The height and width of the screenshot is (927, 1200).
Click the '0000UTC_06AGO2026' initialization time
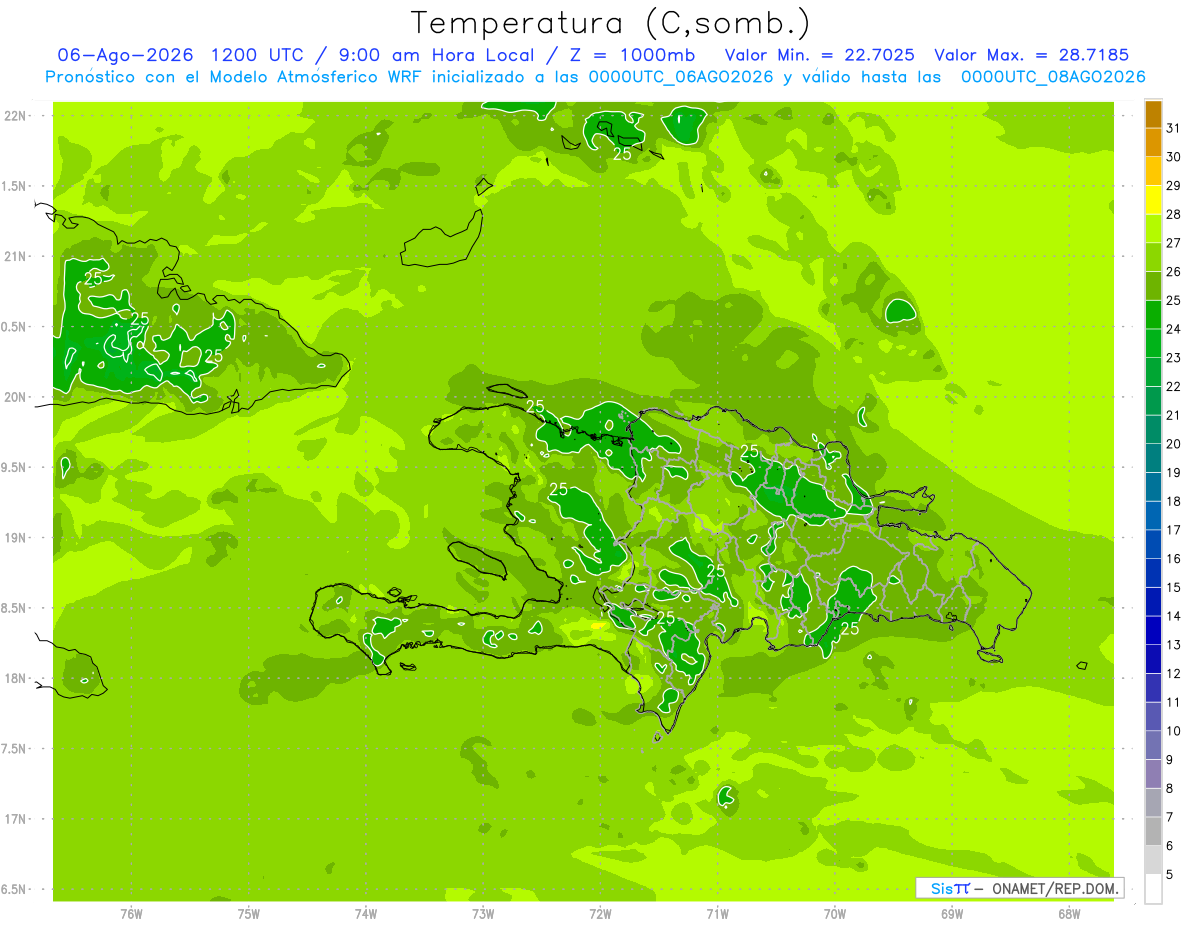tap(681, 76)
